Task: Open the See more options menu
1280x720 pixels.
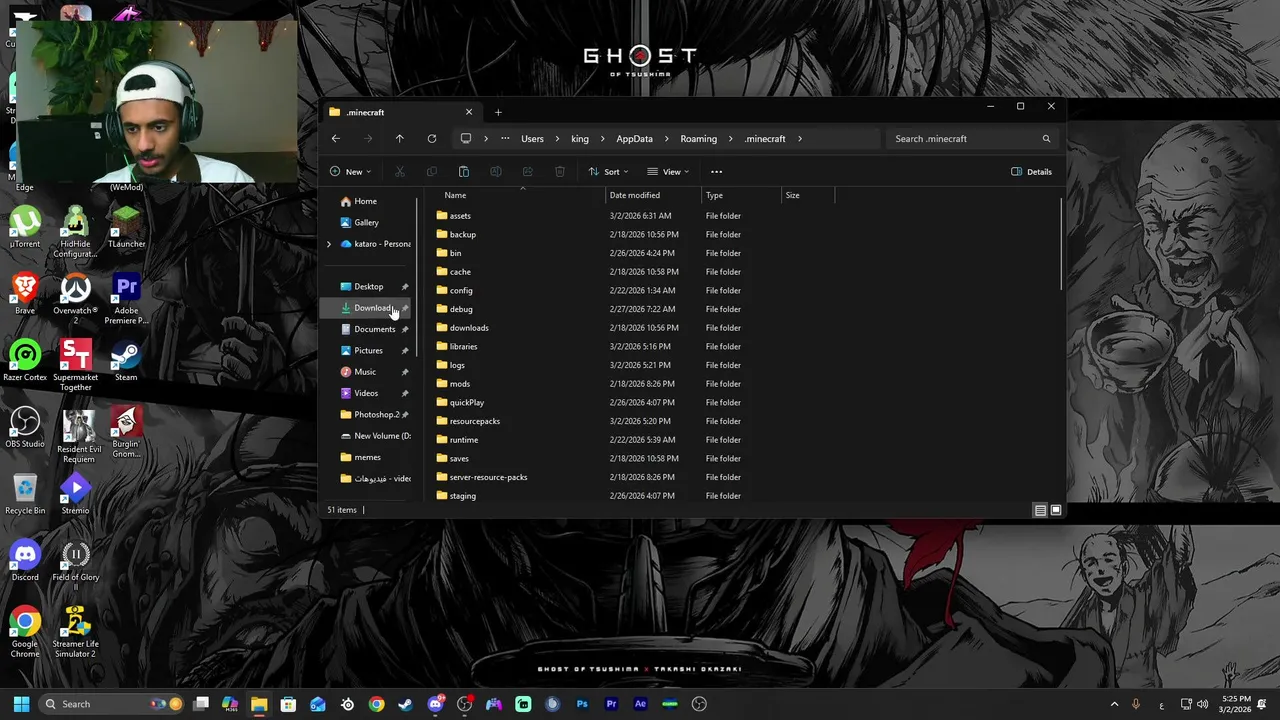Action: tap(716, 172)
